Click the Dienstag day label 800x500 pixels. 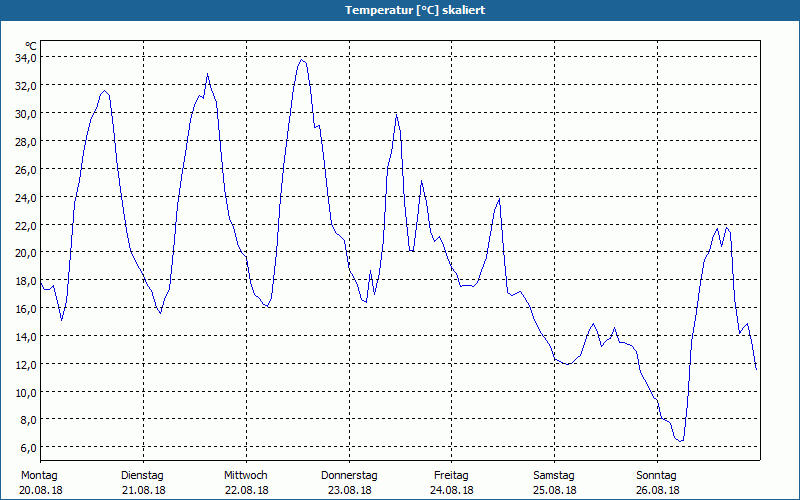click(x=142, y=476)
